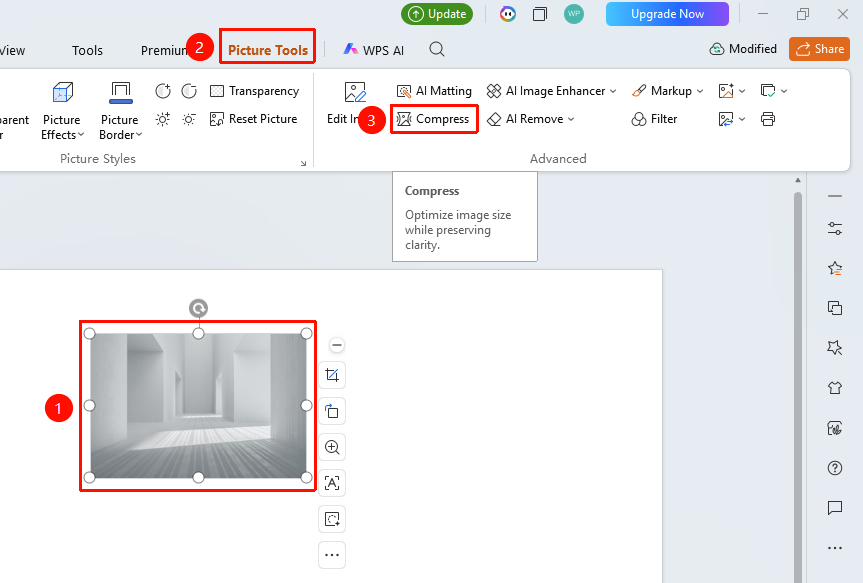Click the colorful round face icon beside Update
The image size is (863, 583).
507,14
